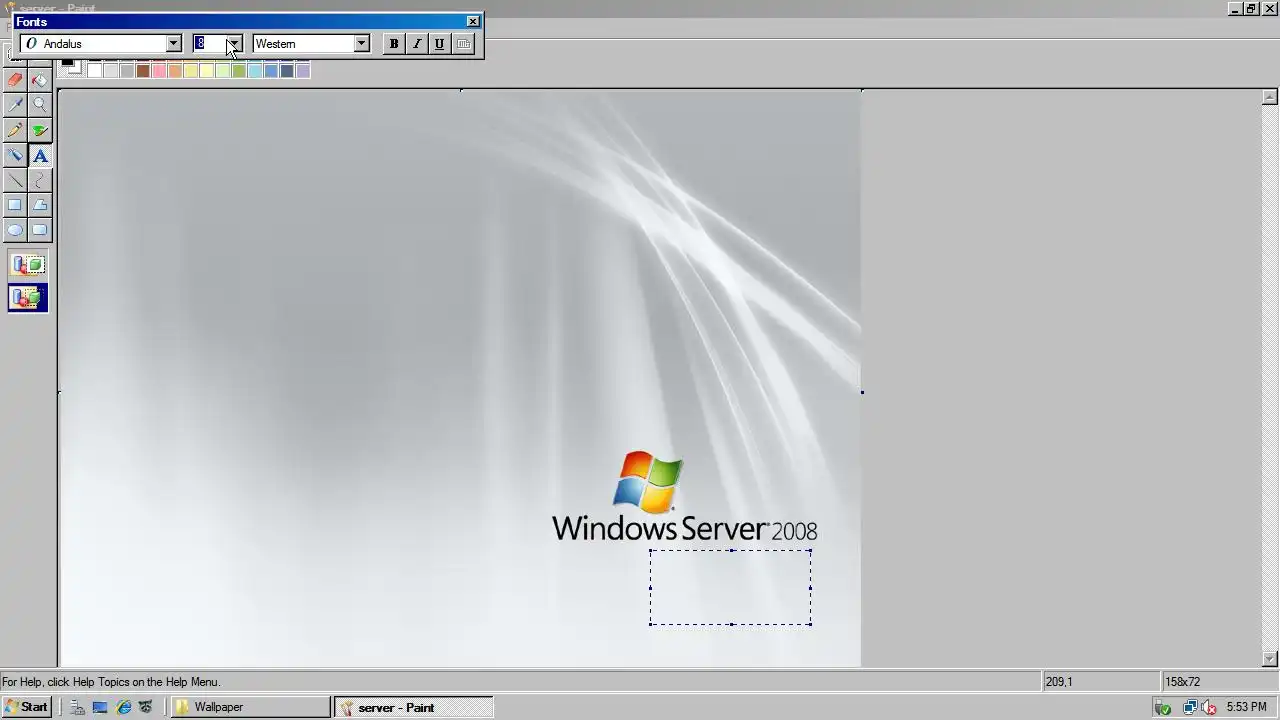1280x720 pixels.
Task: Click the green shield tray icon
Action: coord(1163,707)
